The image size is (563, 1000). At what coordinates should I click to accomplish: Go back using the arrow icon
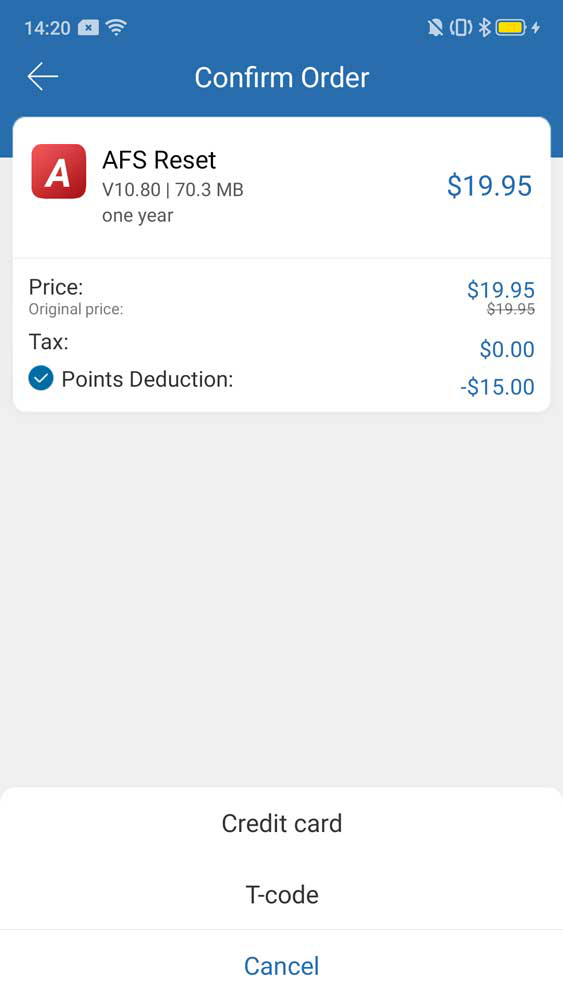coord(43,77)
